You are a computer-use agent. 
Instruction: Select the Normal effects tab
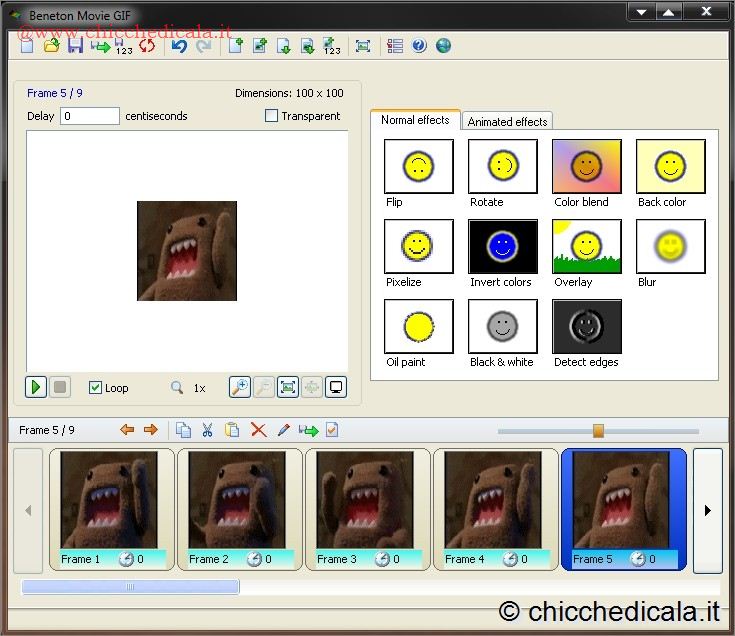point(415,120)
